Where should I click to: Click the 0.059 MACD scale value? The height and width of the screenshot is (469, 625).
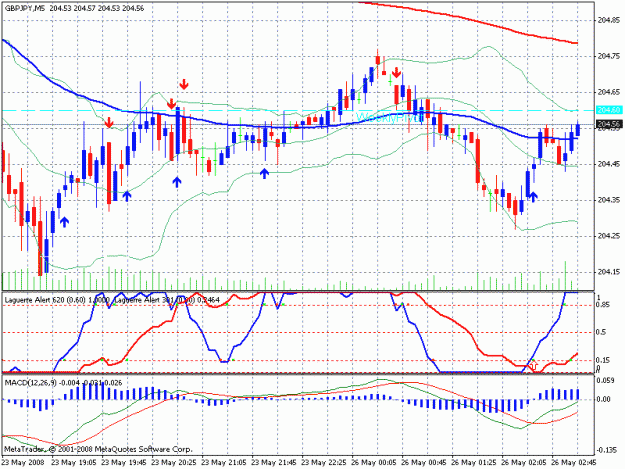click(x=603, y=381)
